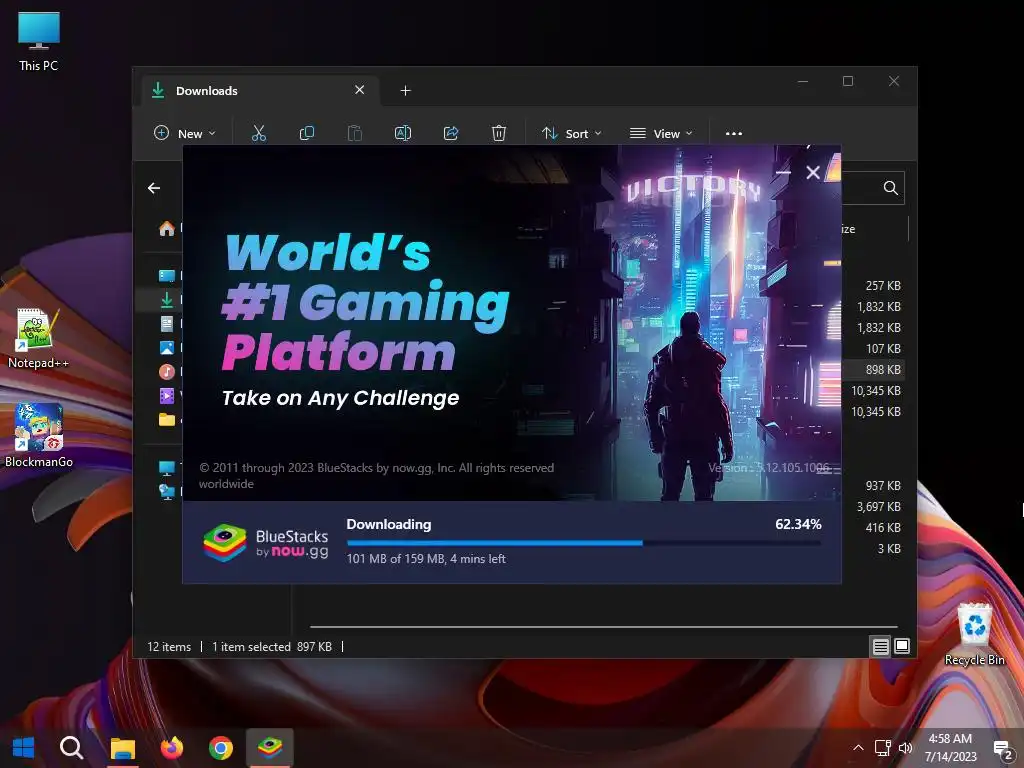Screen dimensions: 1024x768
Task: Open File Explorer from the taskbar
Action: coord(122,748)
